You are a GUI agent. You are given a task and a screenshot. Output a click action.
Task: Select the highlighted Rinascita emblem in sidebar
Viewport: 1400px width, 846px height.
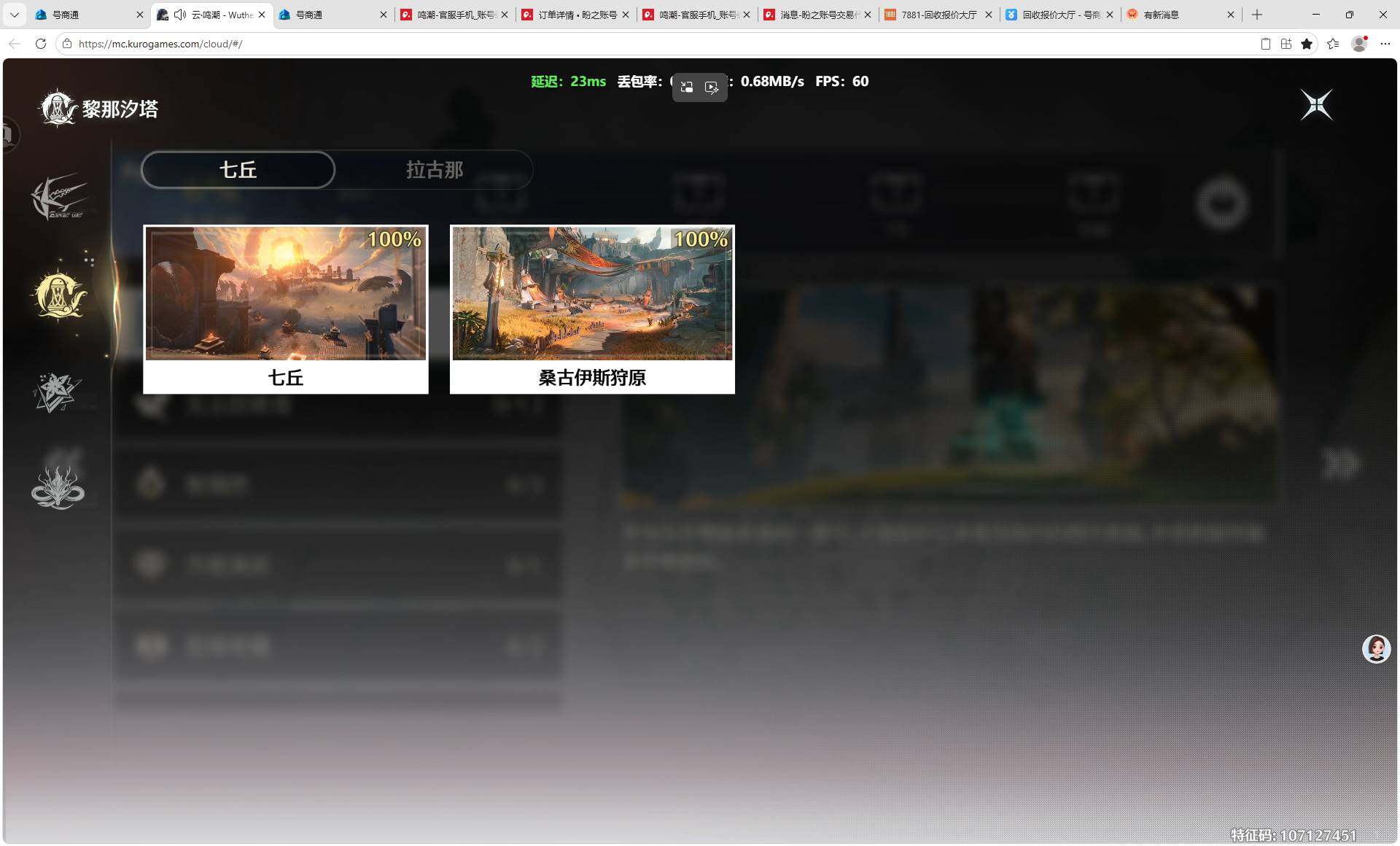coord(60,295)
